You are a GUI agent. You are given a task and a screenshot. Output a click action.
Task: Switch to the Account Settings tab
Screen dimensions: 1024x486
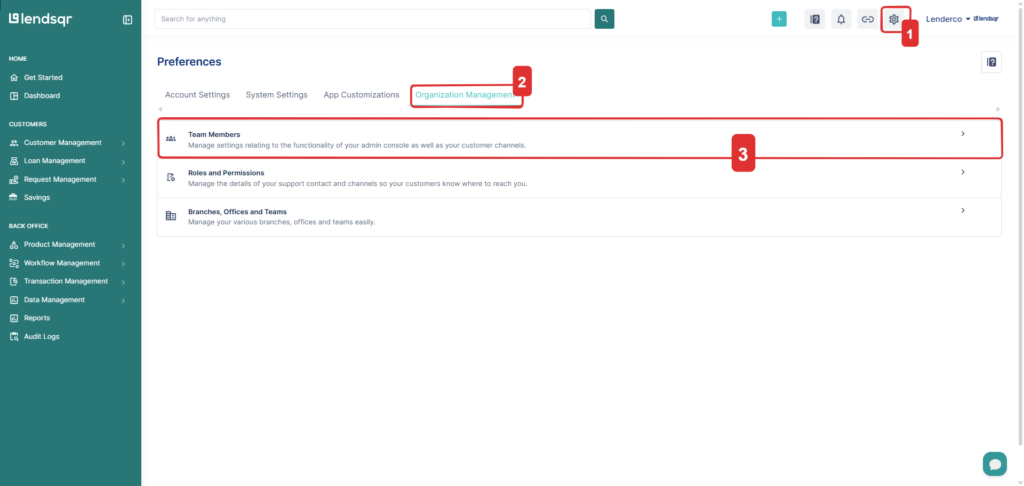pos(197,95)
